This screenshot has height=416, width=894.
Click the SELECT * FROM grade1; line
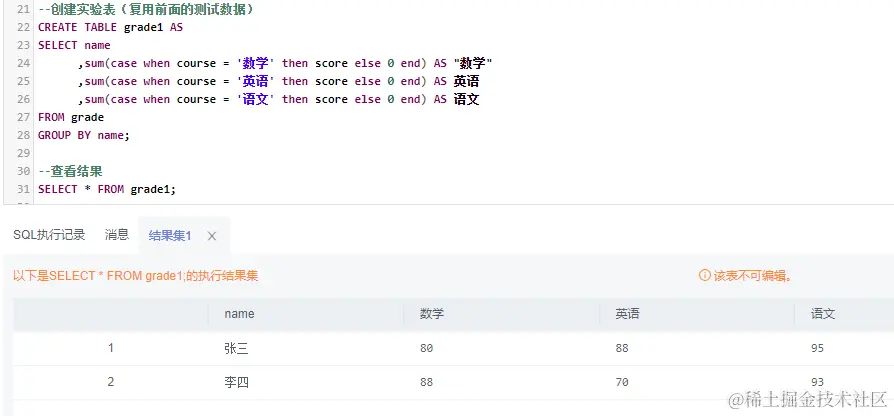tap(107, 189)
